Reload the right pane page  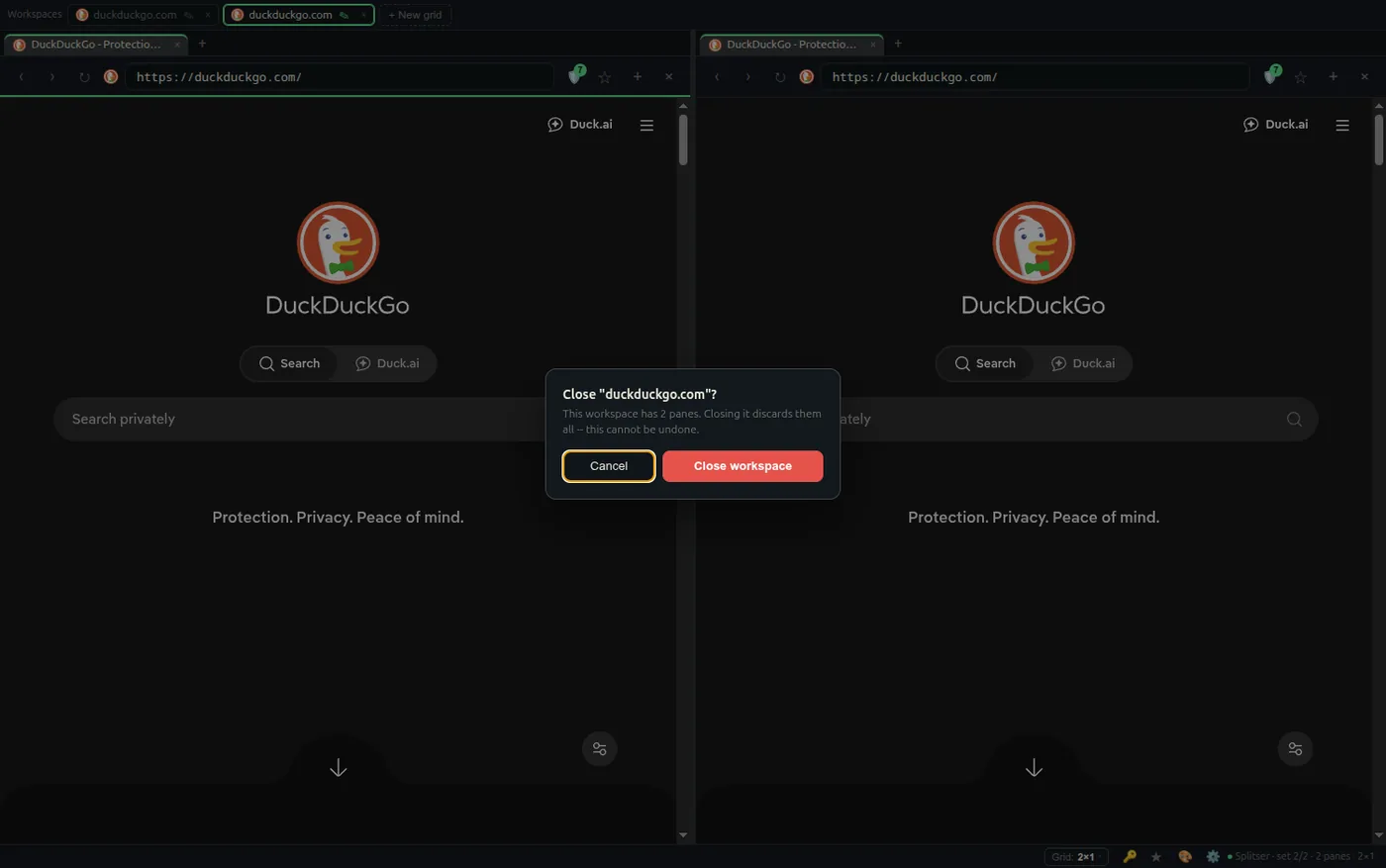click(780, 76)
